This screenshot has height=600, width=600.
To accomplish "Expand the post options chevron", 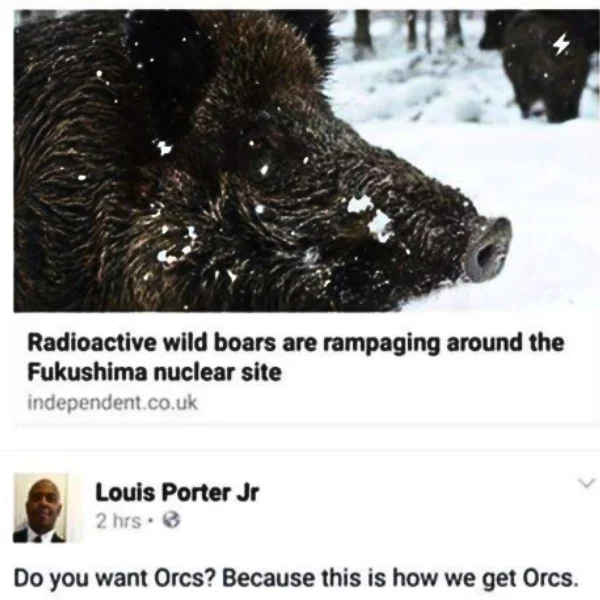I will click(587, 483).
